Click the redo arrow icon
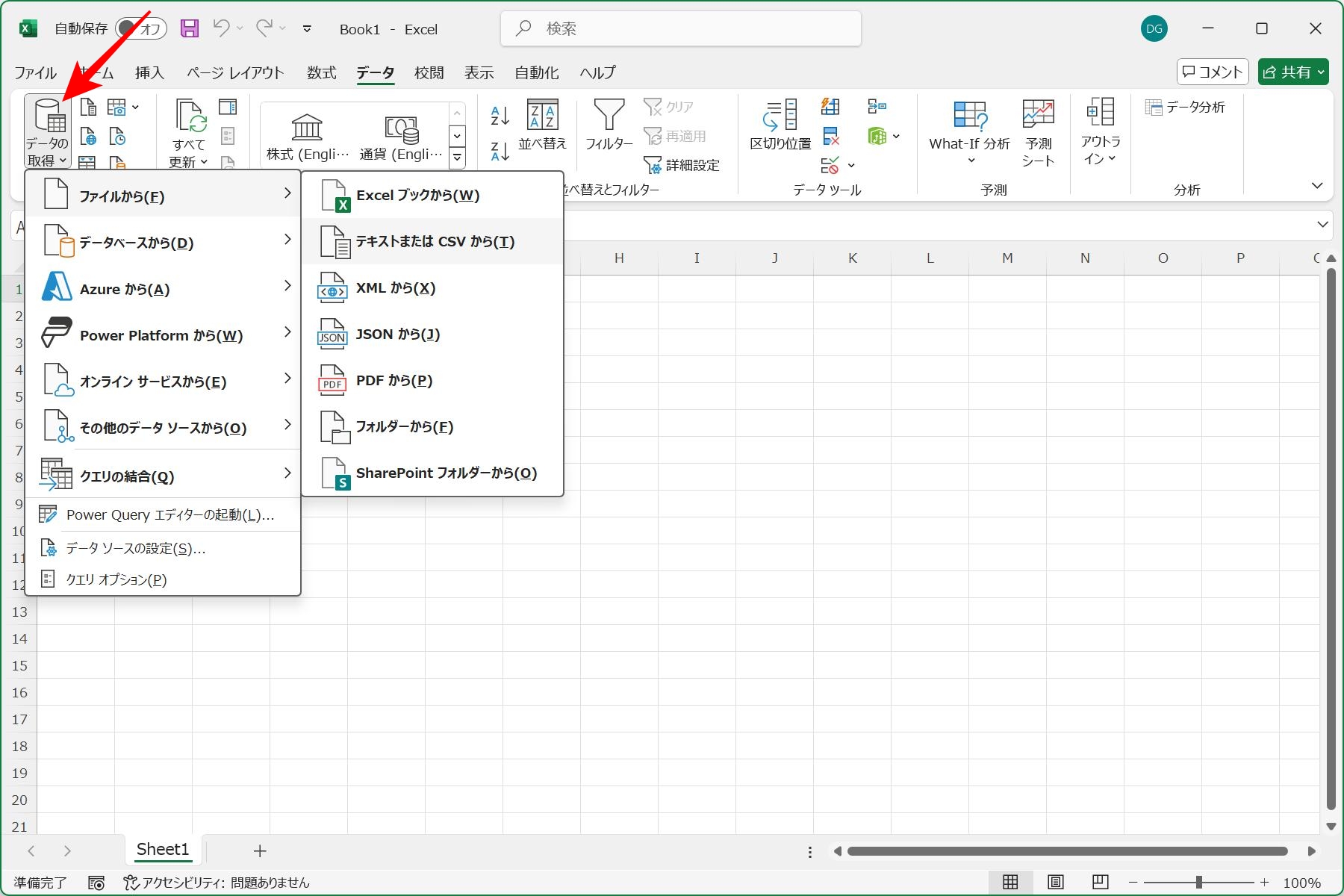The width and height of the screenshot is (1344, 896). coord(264,28)
